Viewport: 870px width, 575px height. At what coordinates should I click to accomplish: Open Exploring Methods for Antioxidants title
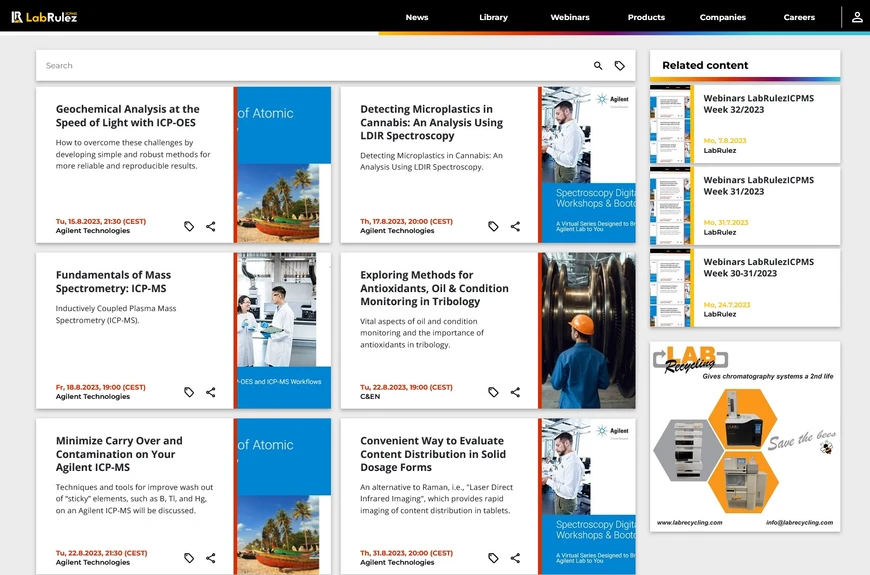point(434,288)
